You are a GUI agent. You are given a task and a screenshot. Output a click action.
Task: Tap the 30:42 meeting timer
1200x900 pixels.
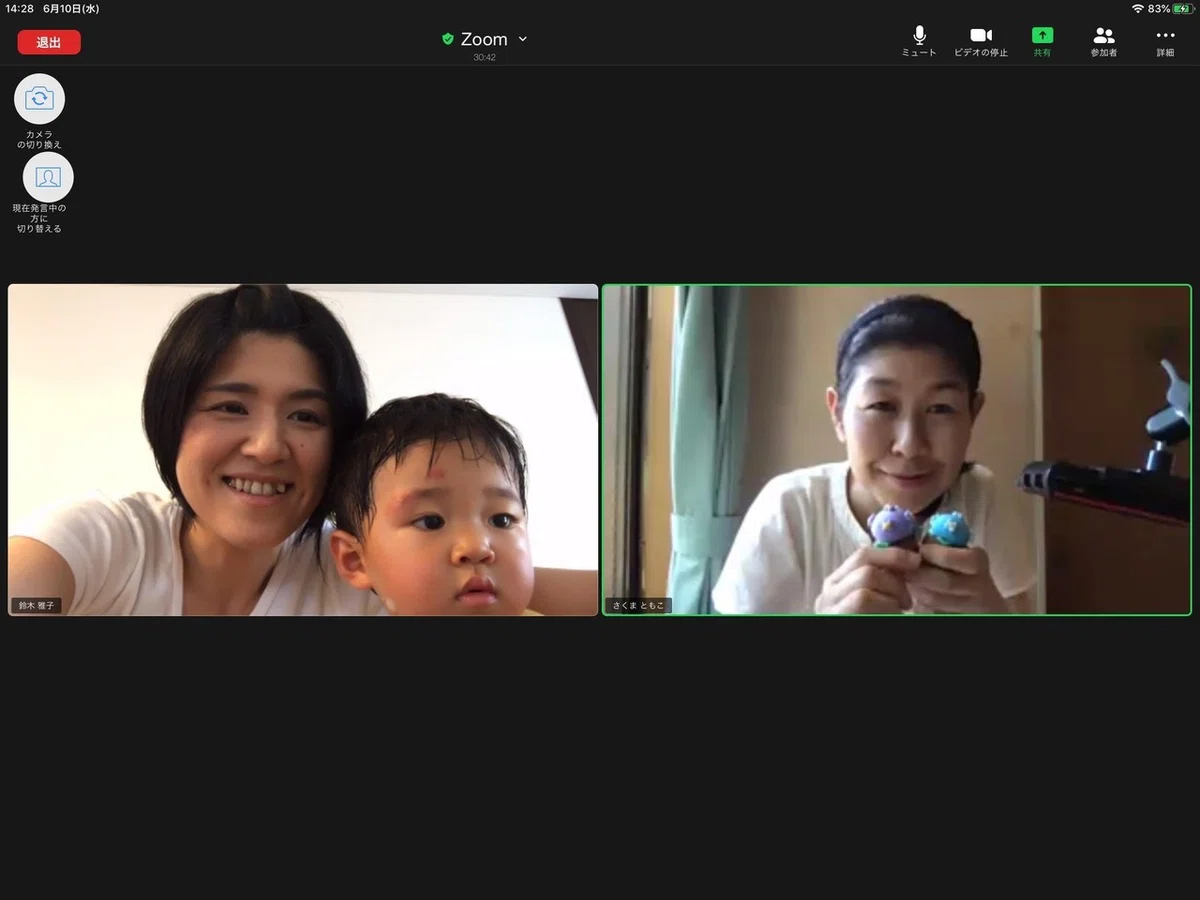[484, 57]
